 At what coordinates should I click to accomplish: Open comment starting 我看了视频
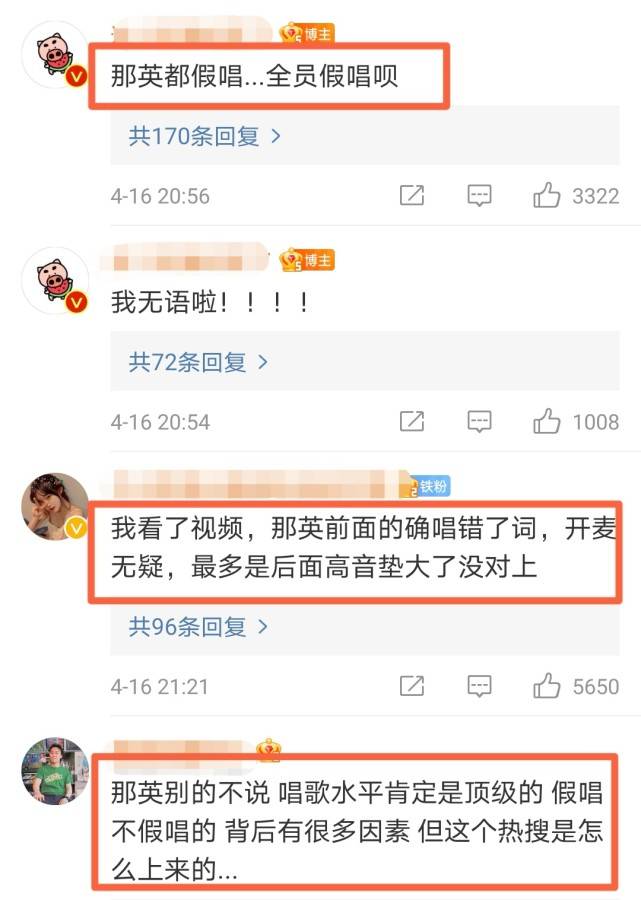(363, 548)
